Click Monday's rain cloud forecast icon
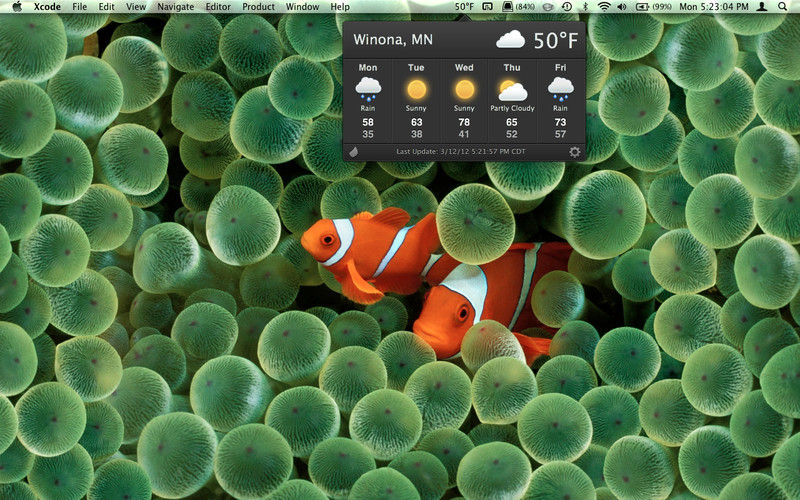This screenshot has width=800, height=500. (x=368, y=89)
